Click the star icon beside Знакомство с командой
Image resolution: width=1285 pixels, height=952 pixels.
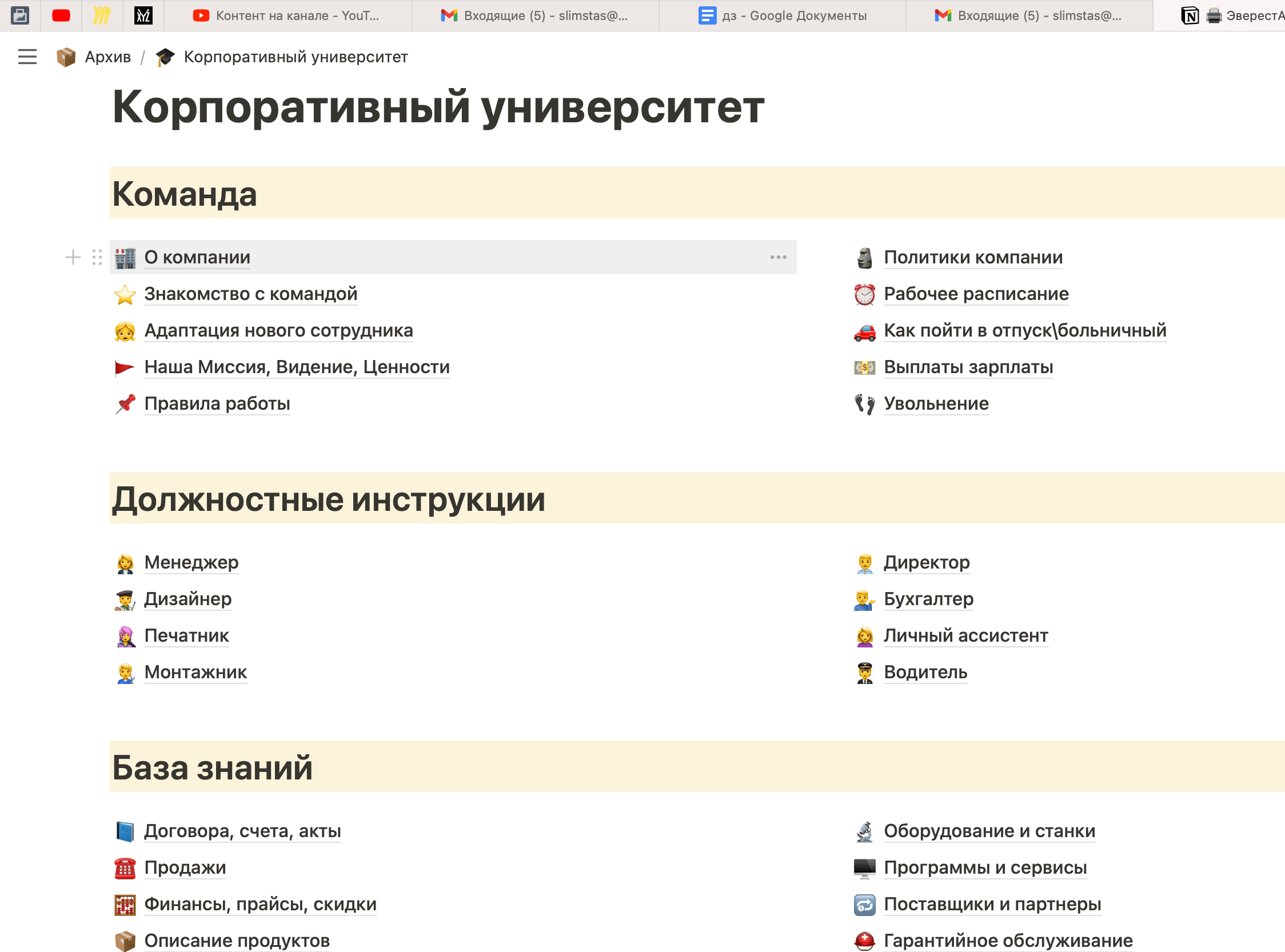click(125, 294)
